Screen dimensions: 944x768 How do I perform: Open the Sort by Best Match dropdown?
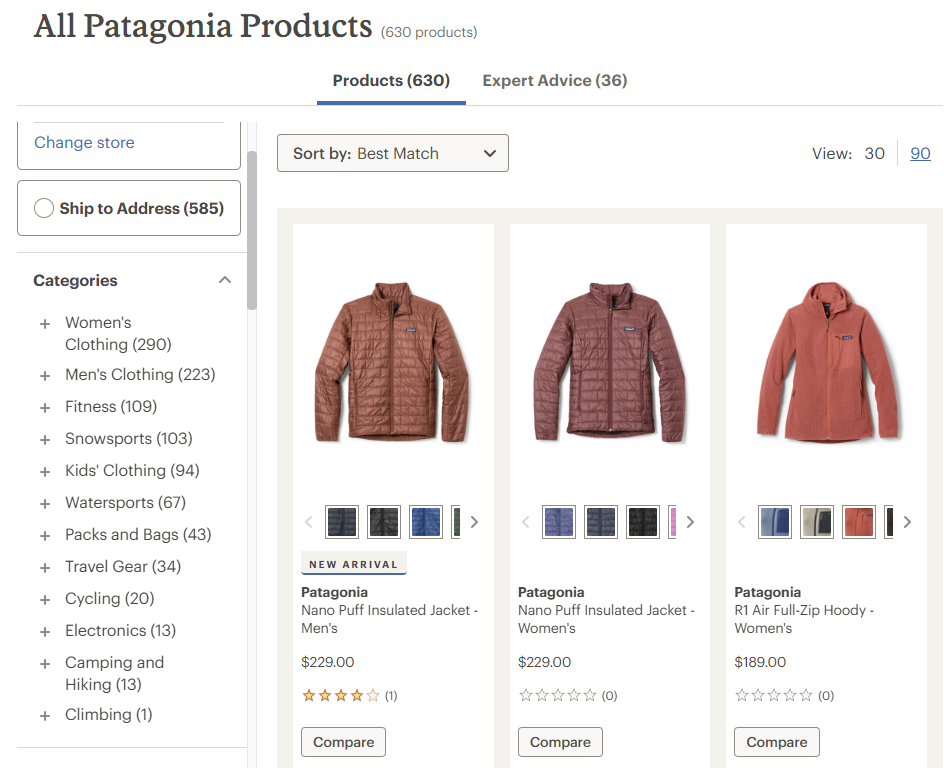(393, 153)
